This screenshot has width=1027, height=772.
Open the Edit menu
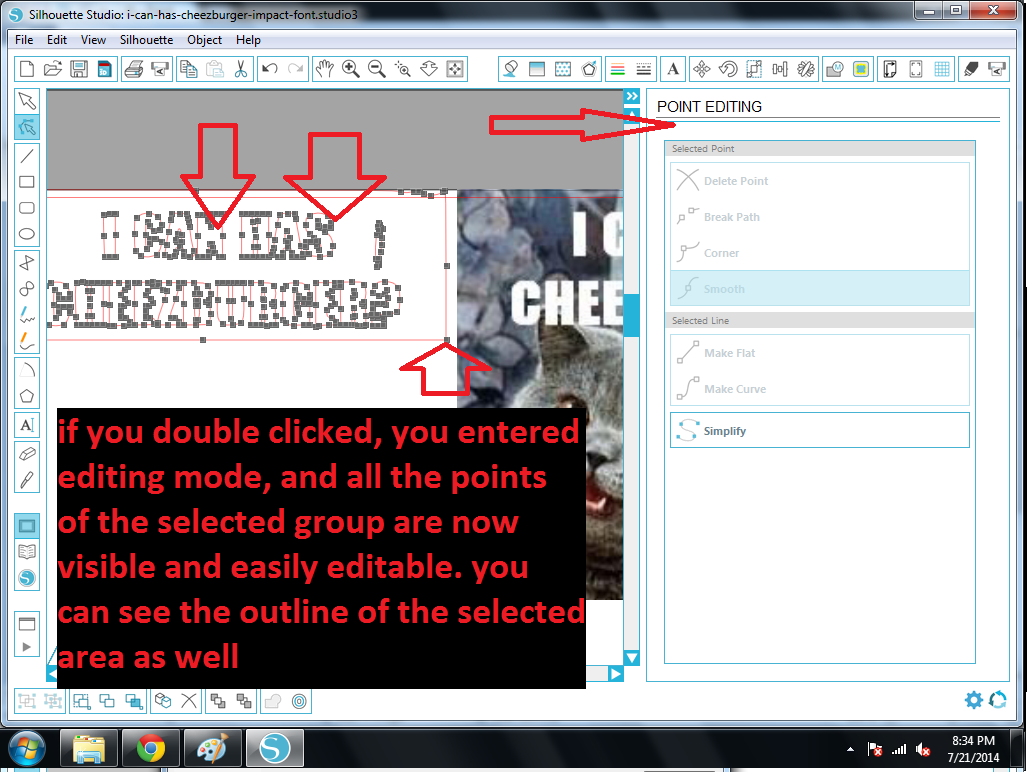coord(56,40)
